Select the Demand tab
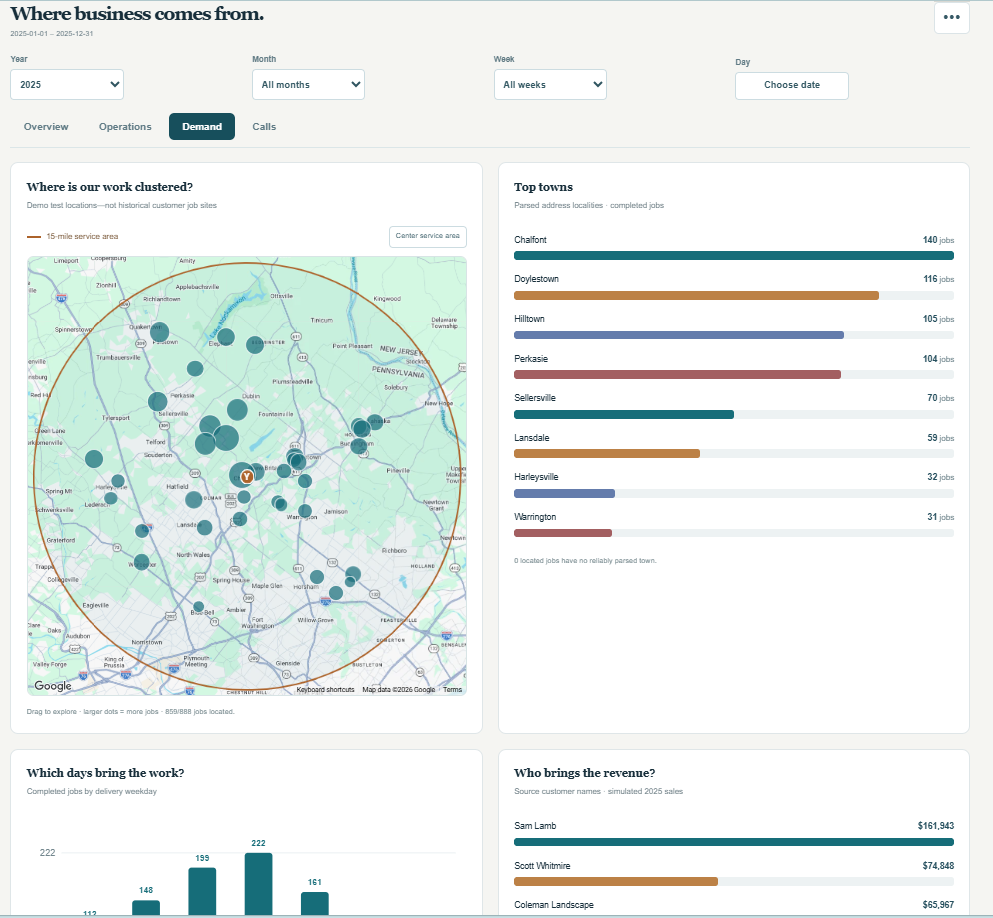The width and height of the screenshot is (993, 918). click(202, 127)
